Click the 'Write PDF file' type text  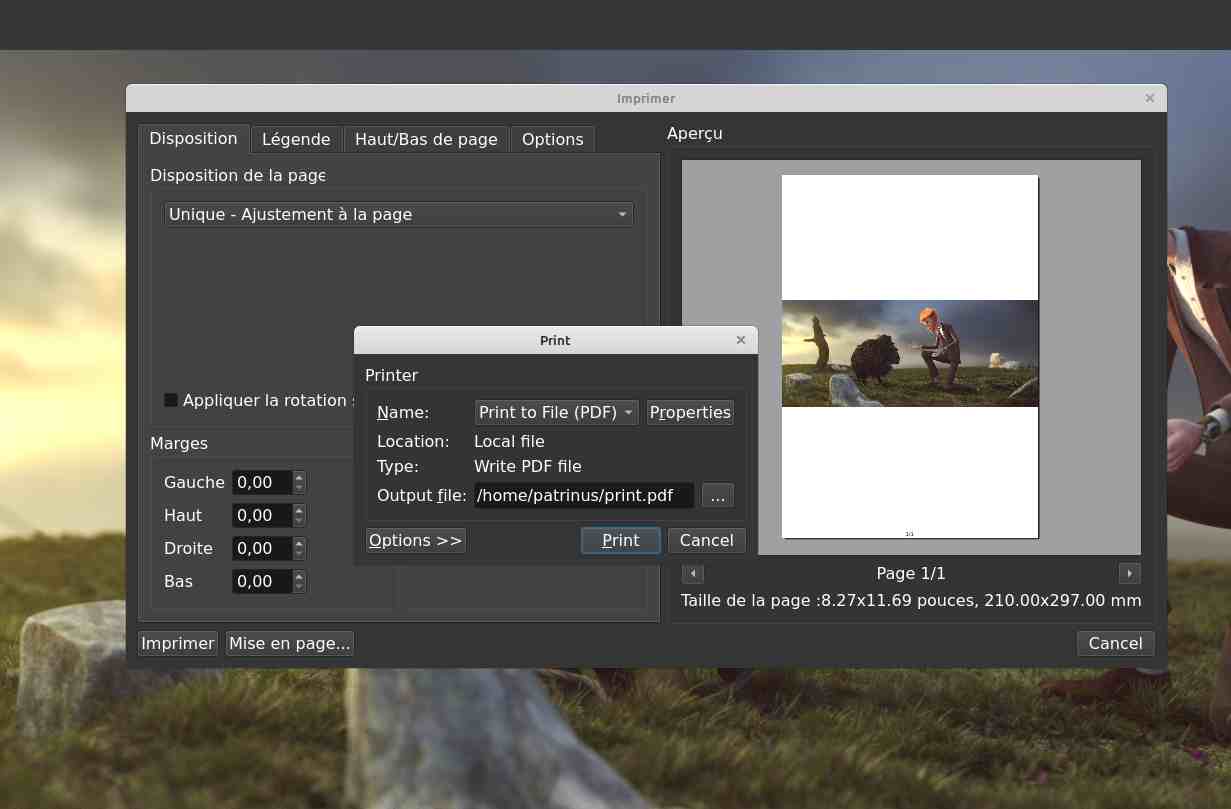coord(528,466)
